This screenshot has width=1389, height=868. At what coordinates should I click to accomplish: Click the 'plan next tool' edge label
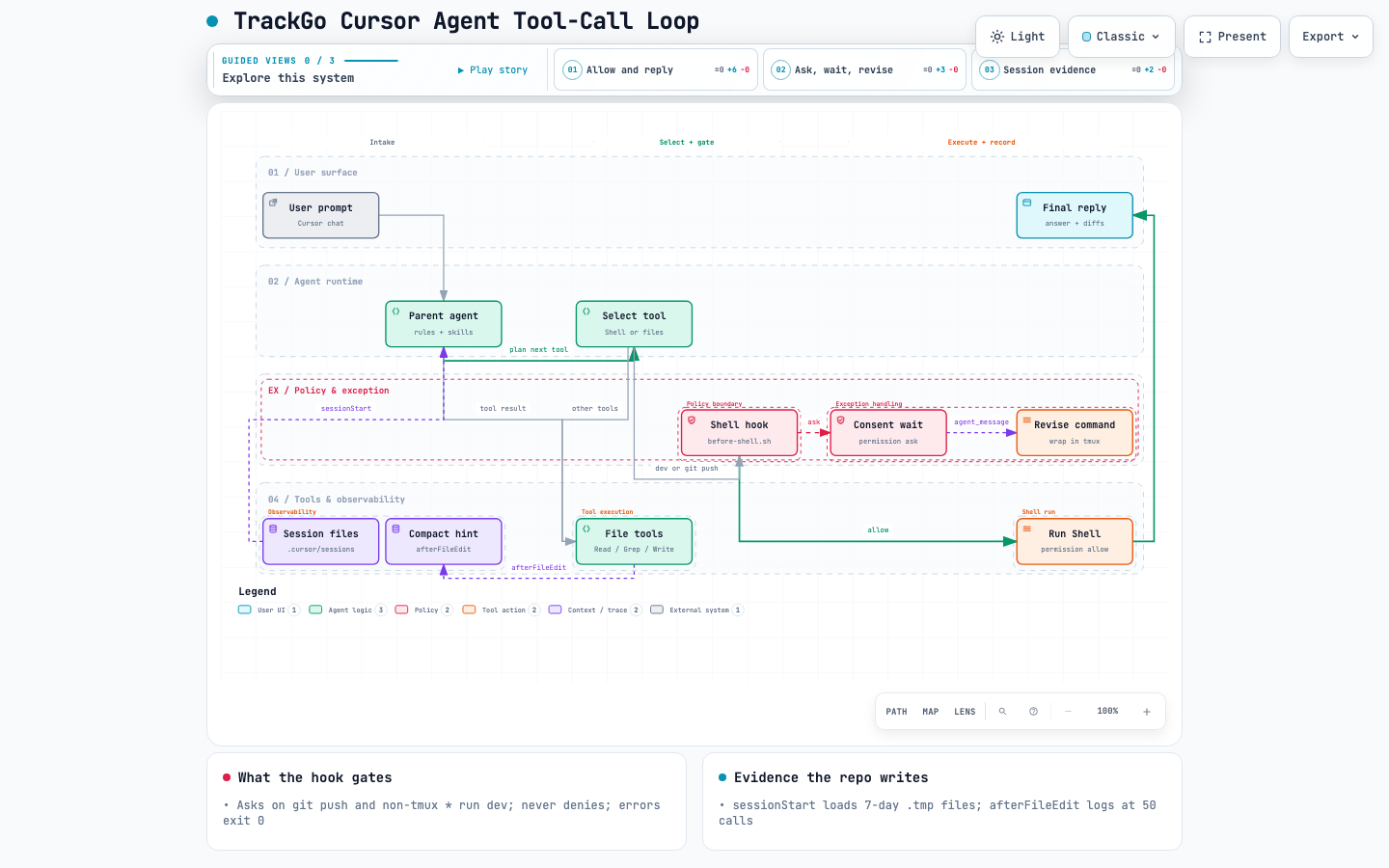tap(539, 350)
